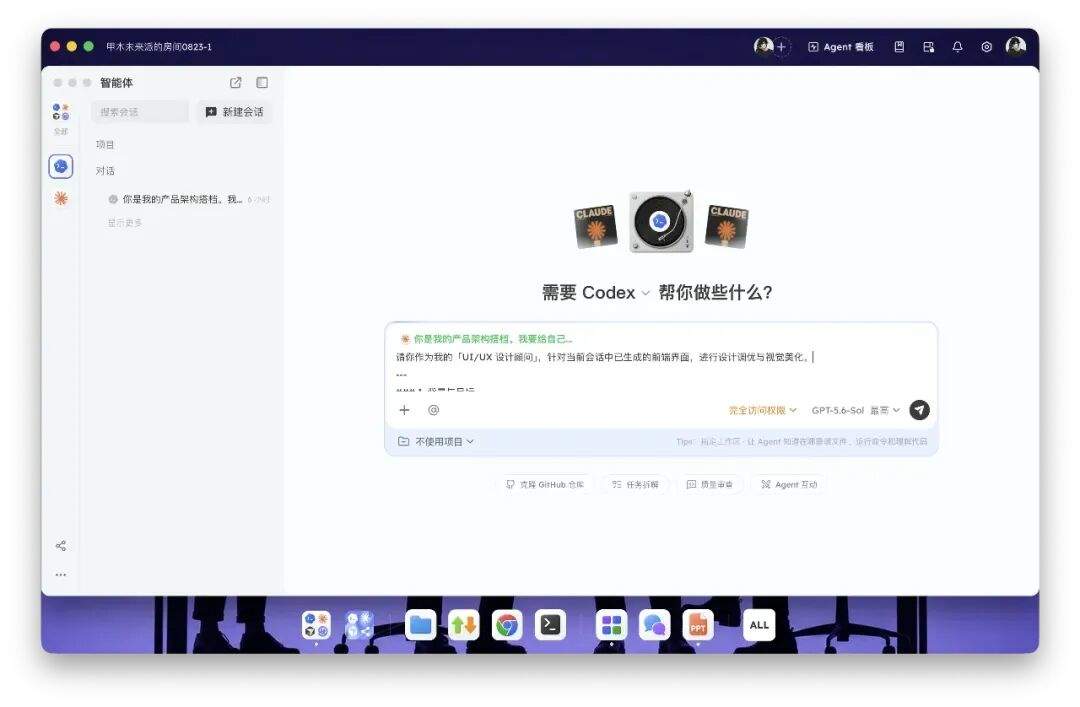The image size is (1080, 707).
Task: Open the four-squares grid app in dock
Action: tap(612, 626)
